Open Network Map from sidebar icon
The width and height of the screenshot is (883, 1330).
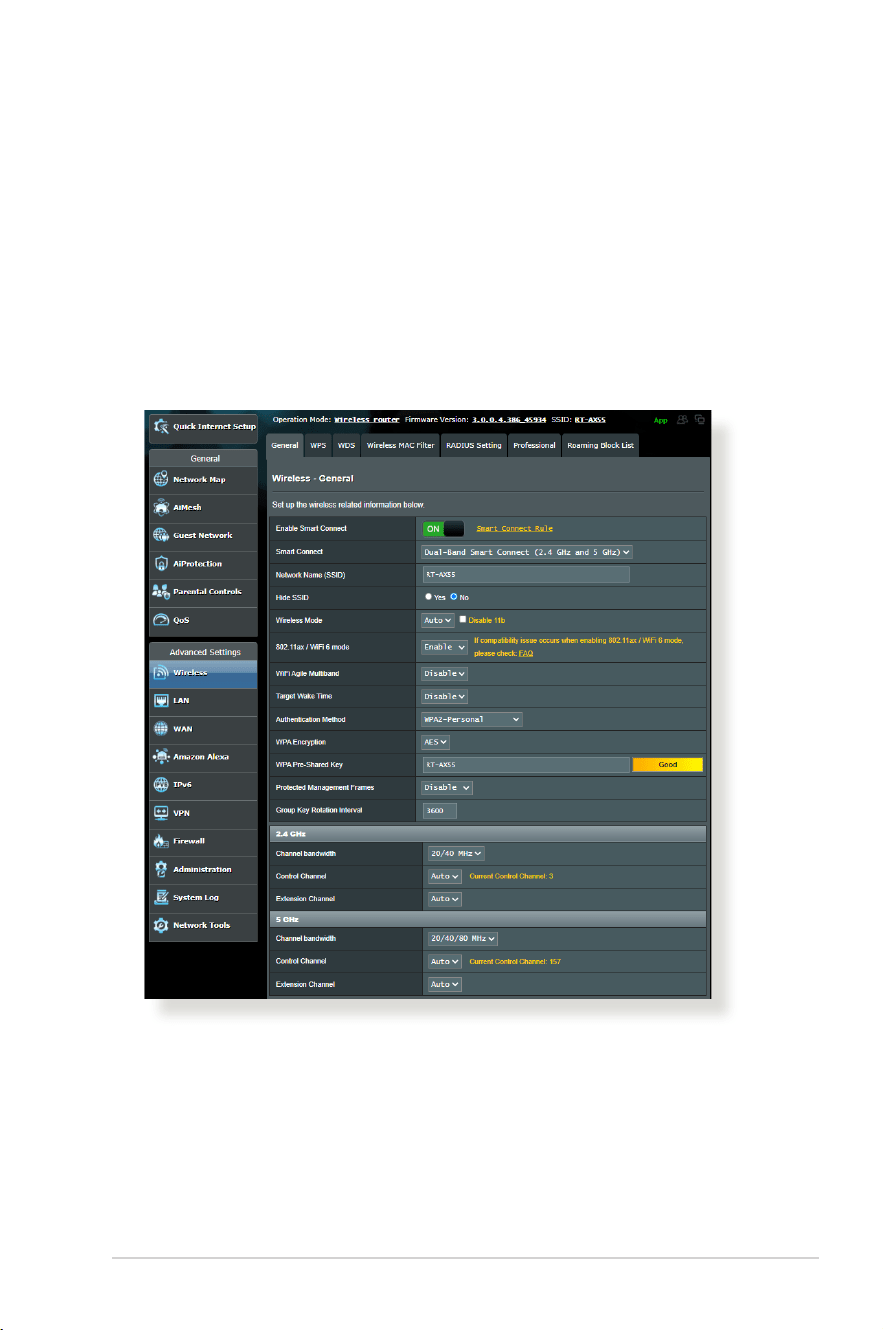pos(161,479)
